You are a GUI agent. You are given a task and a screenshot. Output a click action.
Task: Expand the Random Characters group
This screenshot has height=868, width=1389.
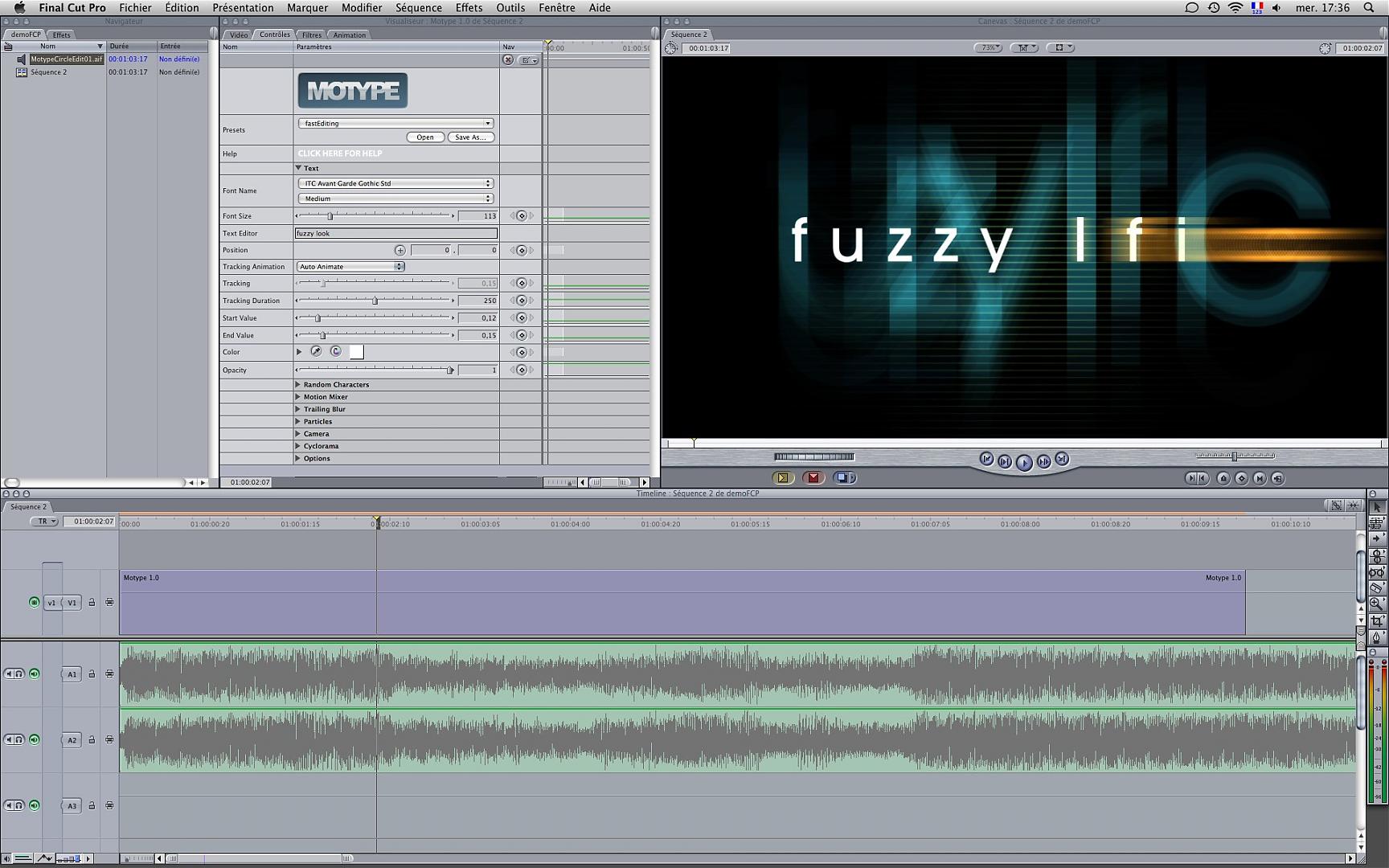tap(298, 384)
